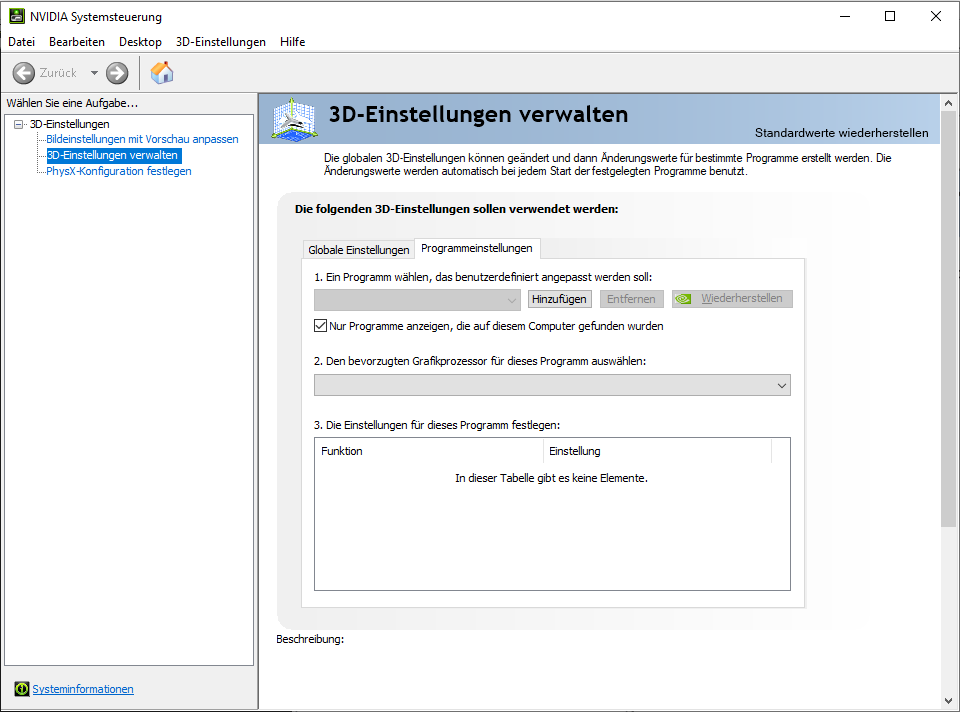Open the Hilfe menu
The image size is (960, 712).
pos(293,42)
